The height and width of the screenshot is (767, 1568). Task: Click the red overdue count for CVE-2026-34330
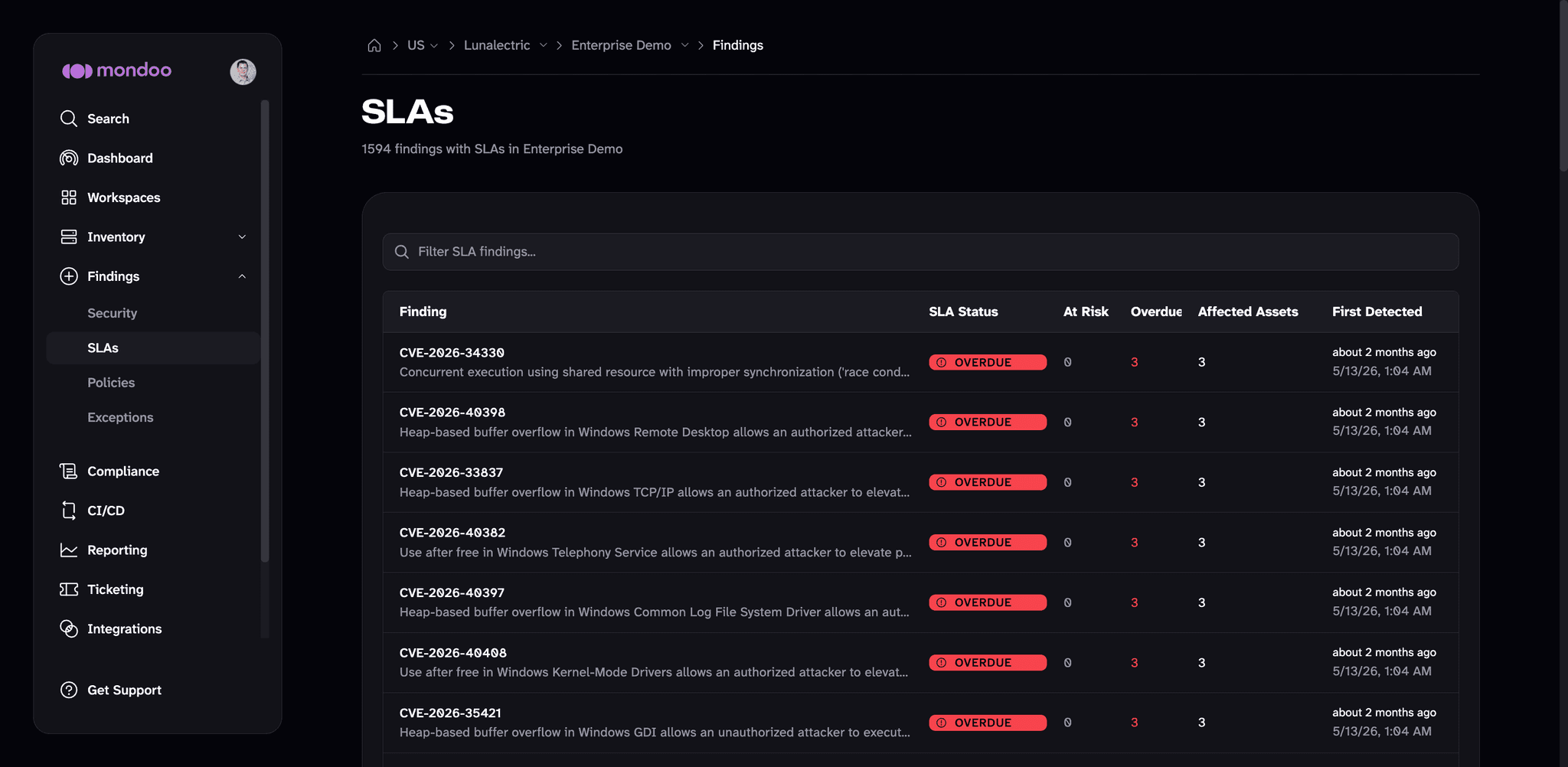point(1135,362)
